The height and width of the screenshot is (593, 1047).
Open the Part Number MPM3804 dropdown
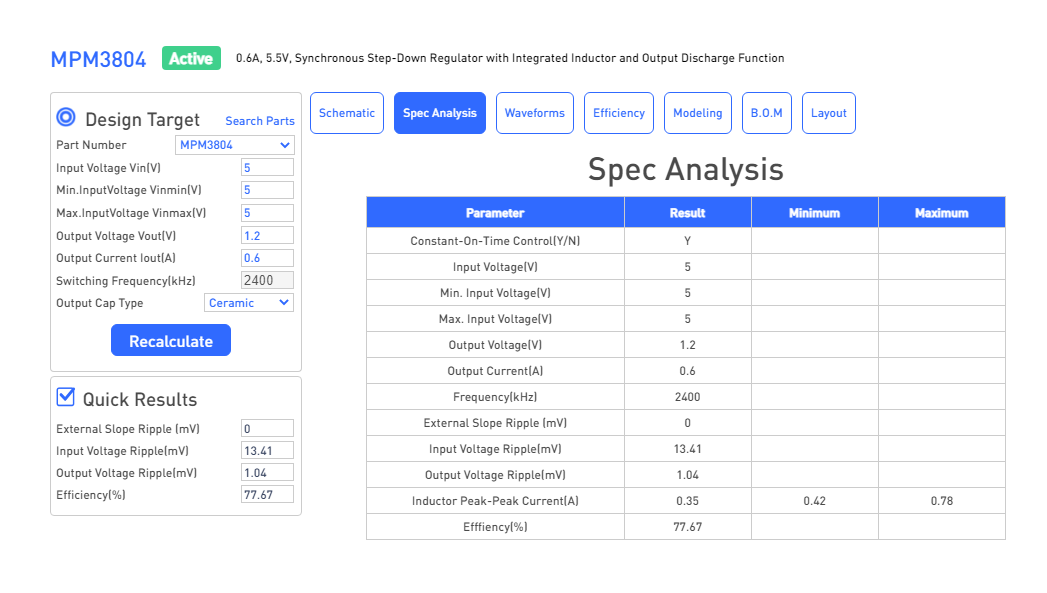coord(234,145)
